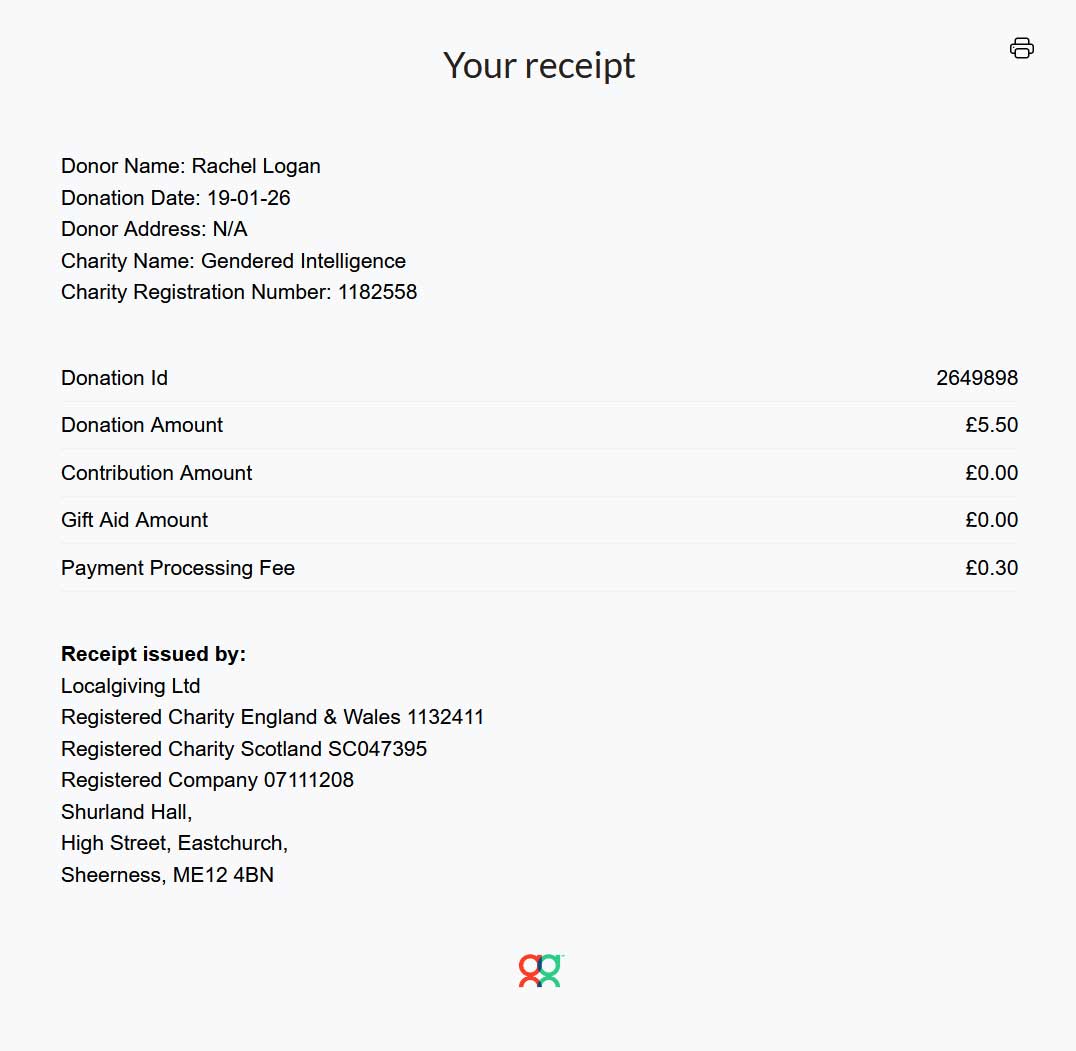Click the Sheerness, ME12 4BN postcode line

coord(167,875)
